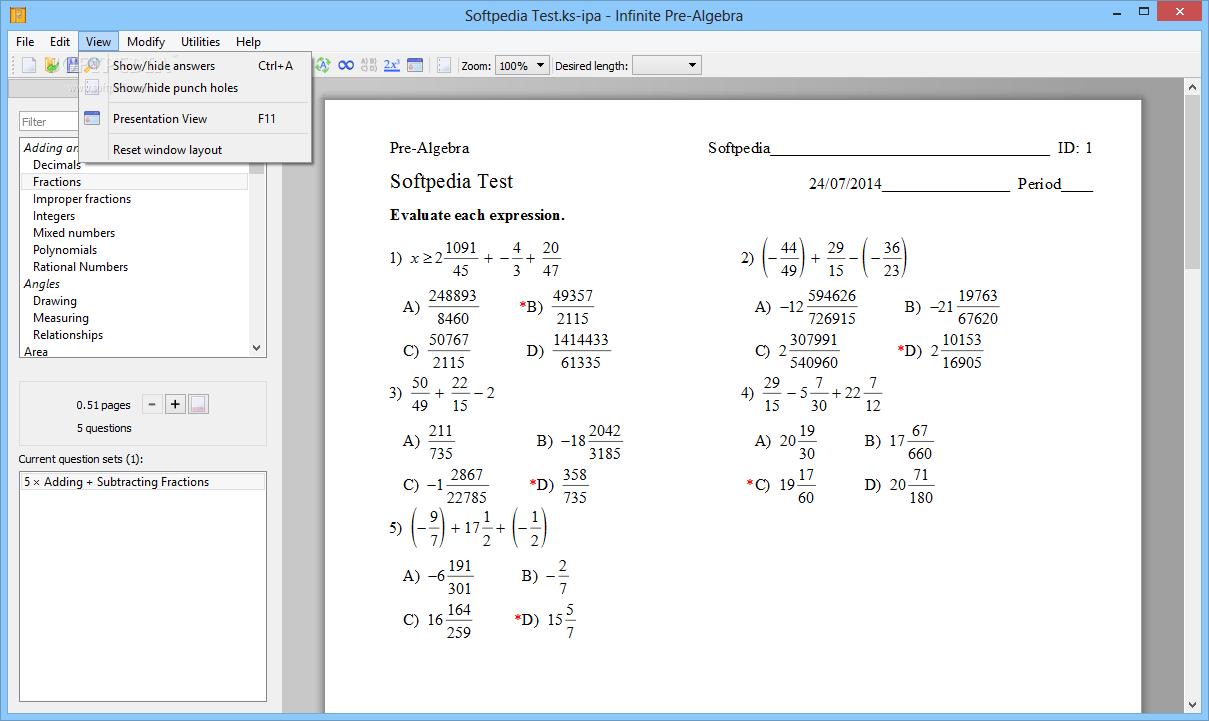Select '5 × Adding + Subtracting Fractions' question set

click(143, 482)
